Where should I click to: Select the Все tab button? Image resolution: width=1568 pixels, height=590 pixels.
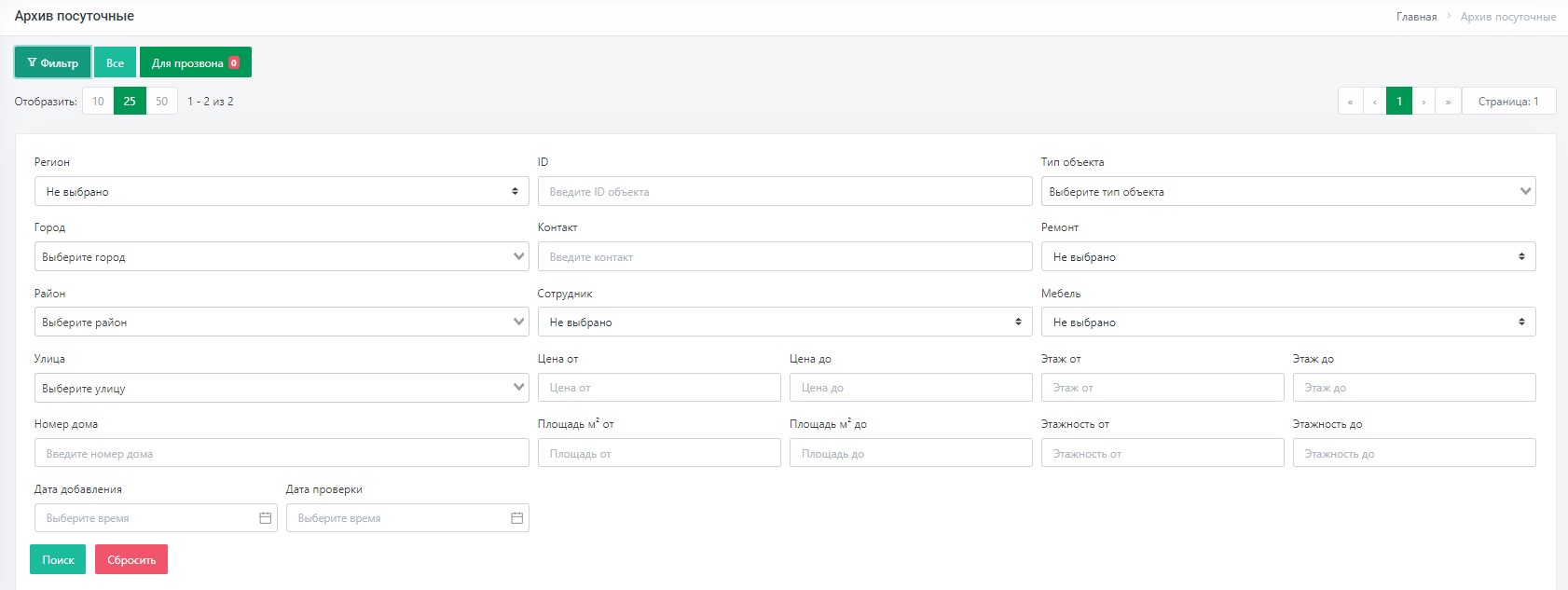115,62
